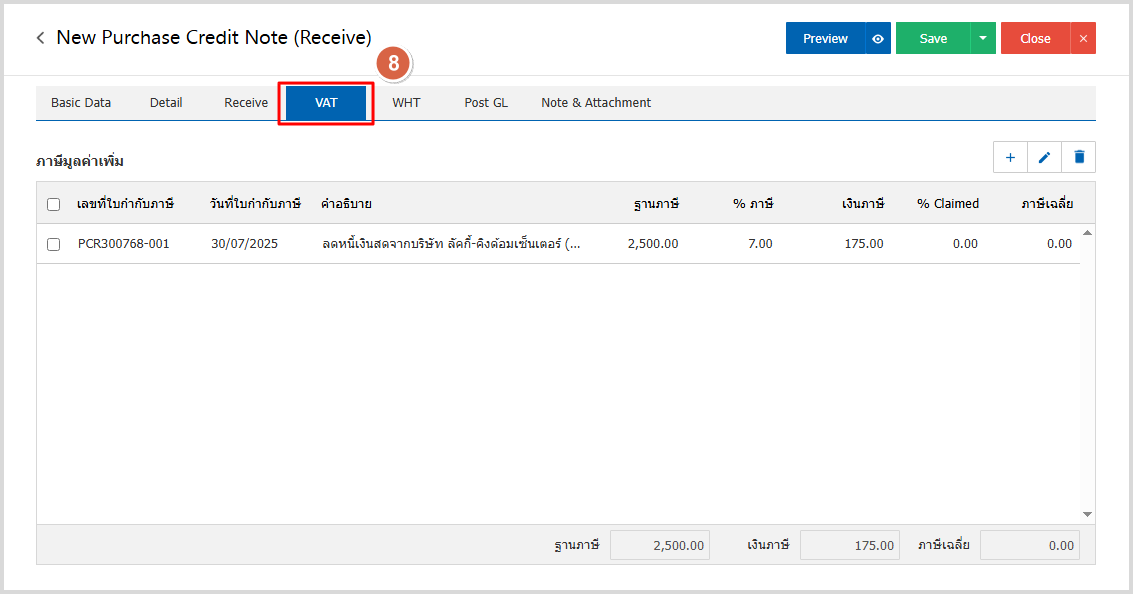
Task: Click the เงินภาษี total field showing 175.00
Action: pos(850,545)
